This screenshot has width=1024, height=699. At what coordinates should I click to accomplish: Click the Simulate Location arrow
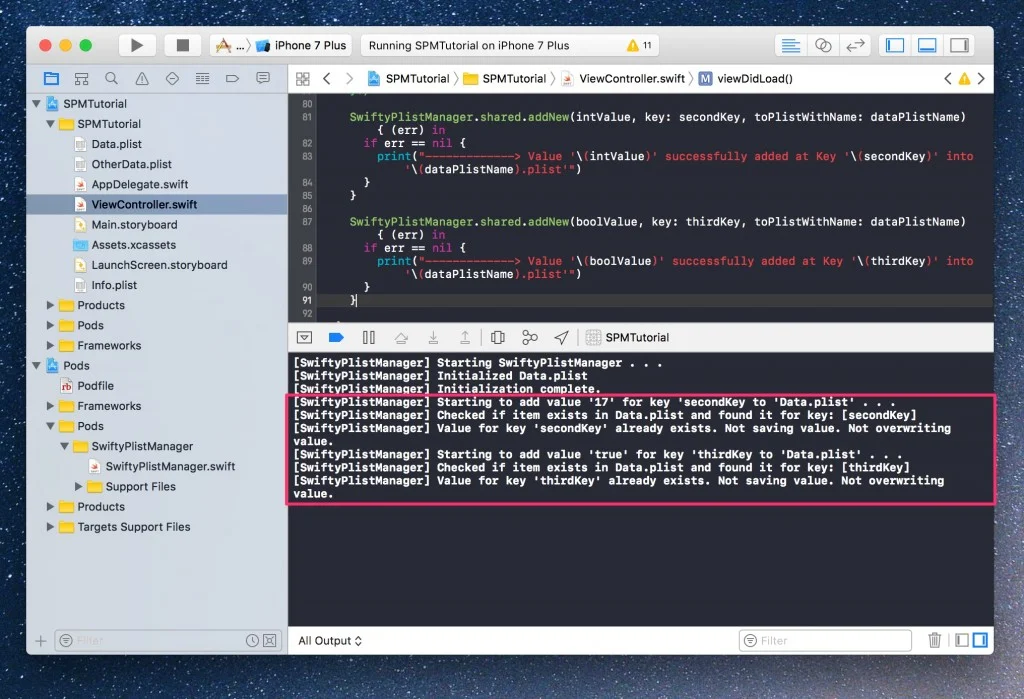pyautogui.click(x=562, y=338)
